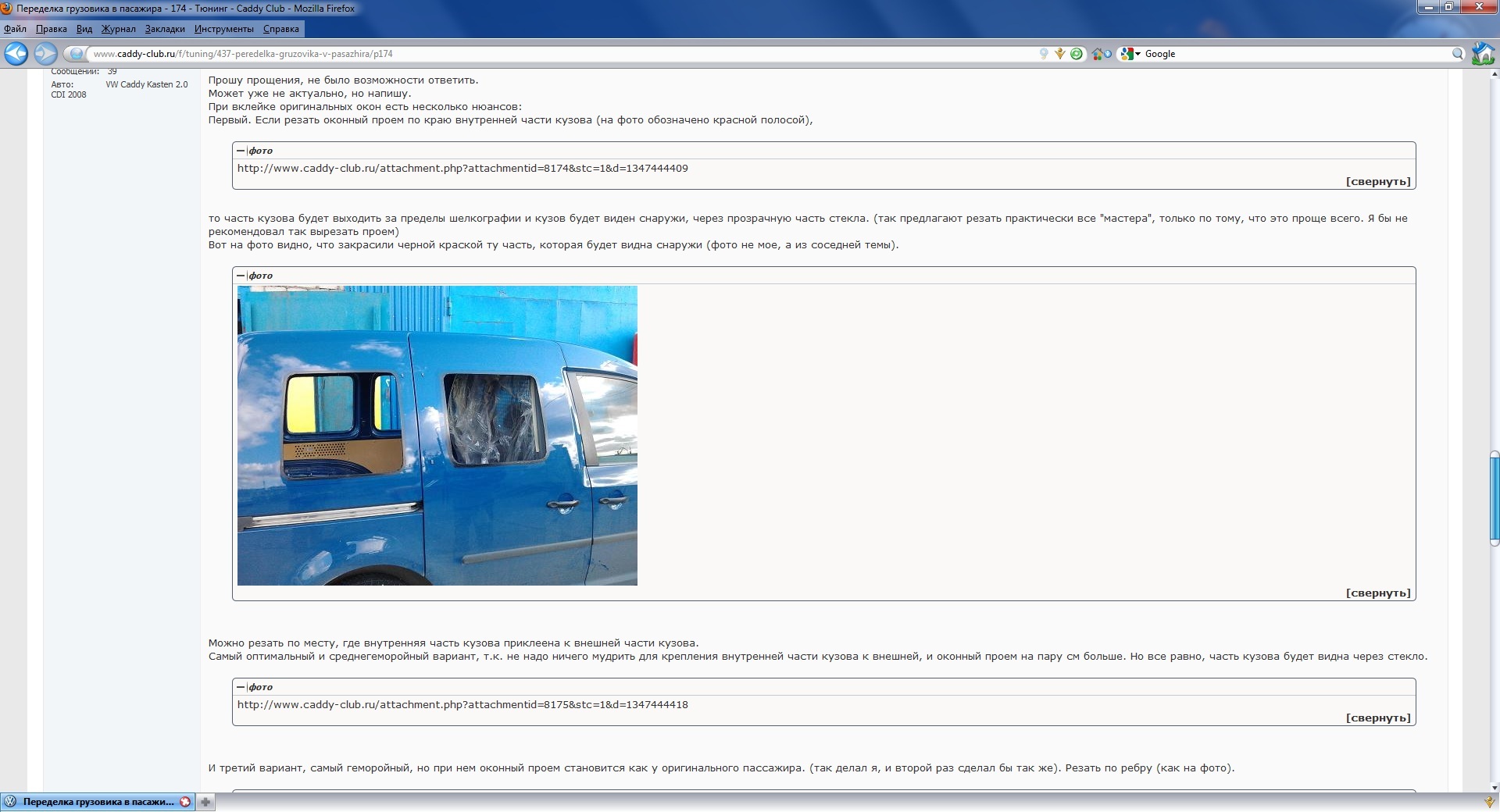Viewport: 1500px width, 812px height.
Task: Click [свернуть] under attachment 8175 link
Action: [x=1378, y=718]
